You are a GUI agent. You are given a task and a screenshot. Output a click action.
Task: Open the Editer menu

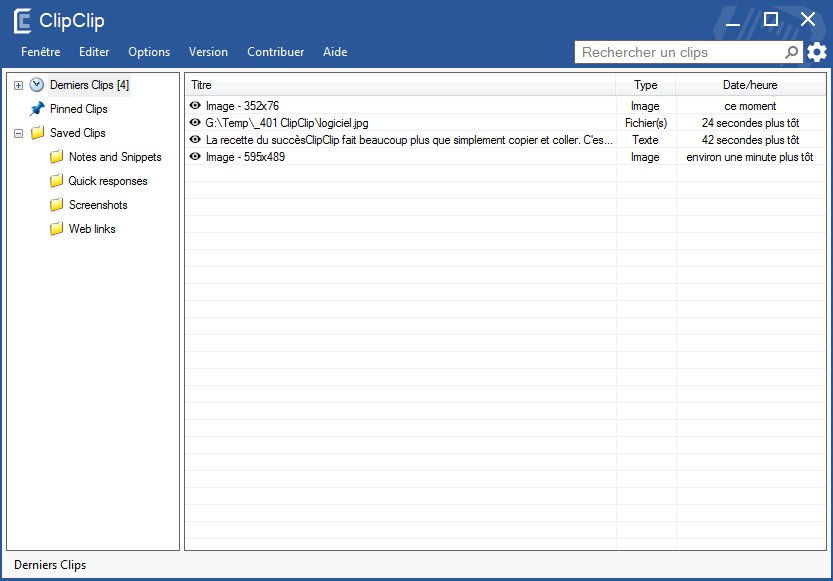point(94,52)
